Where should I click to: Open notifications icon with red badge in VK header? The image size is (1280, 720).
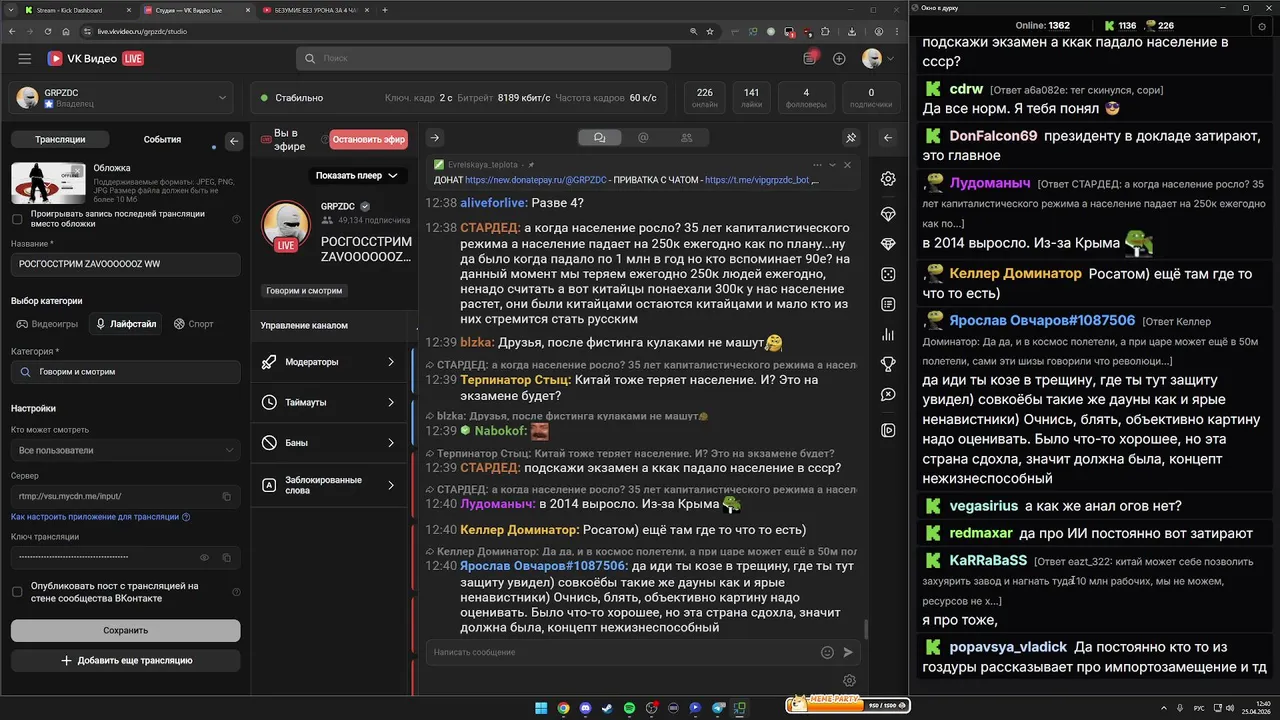coord(810,59)
